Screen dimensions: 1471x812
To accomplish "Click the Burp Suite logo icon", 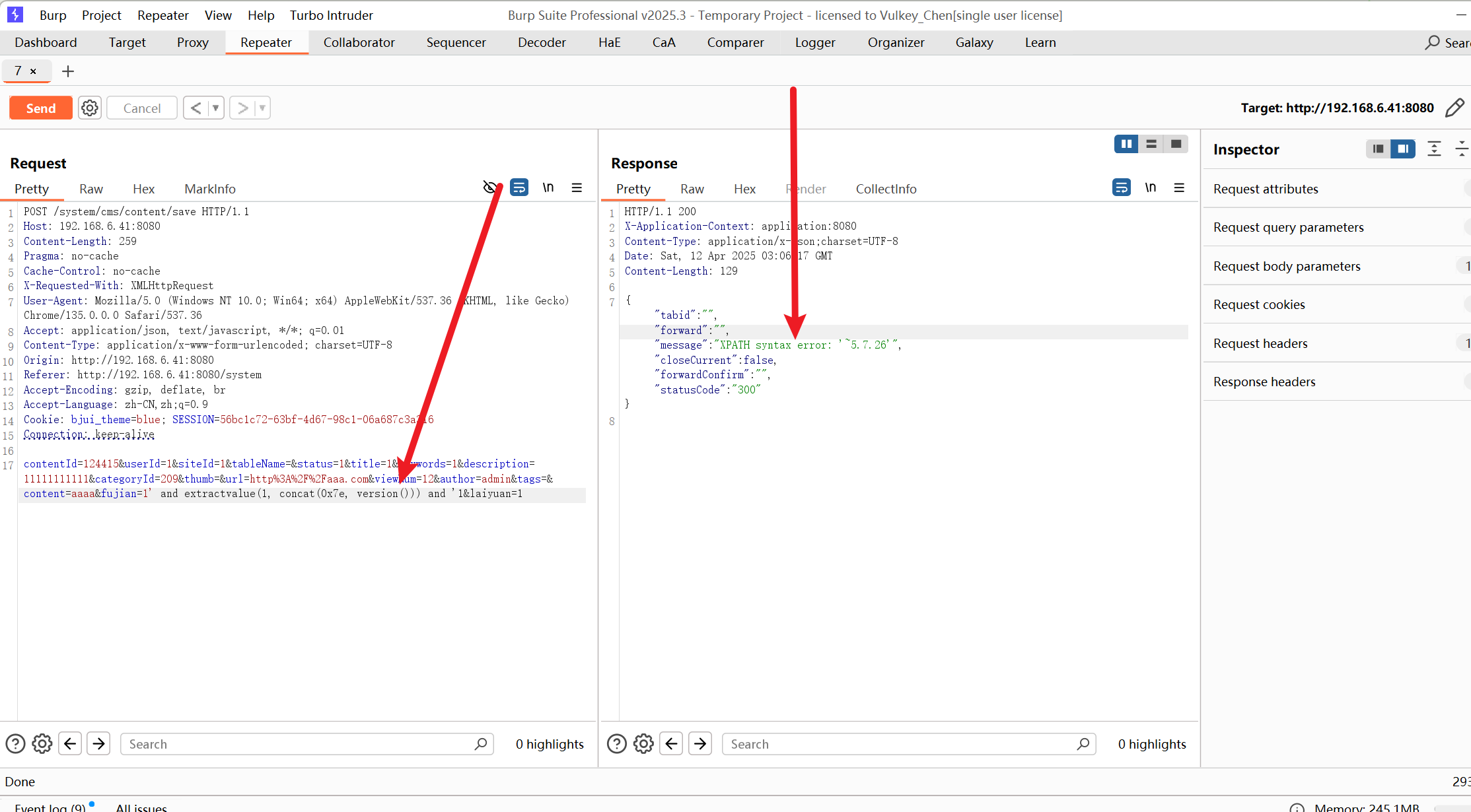I will [15, 15].
